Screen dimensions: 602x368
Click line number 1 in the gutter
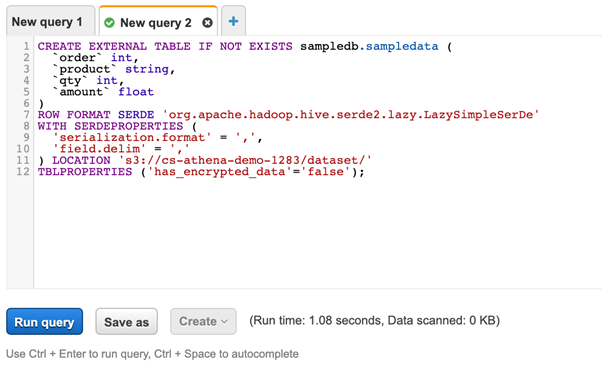click(x=26, y=46)
